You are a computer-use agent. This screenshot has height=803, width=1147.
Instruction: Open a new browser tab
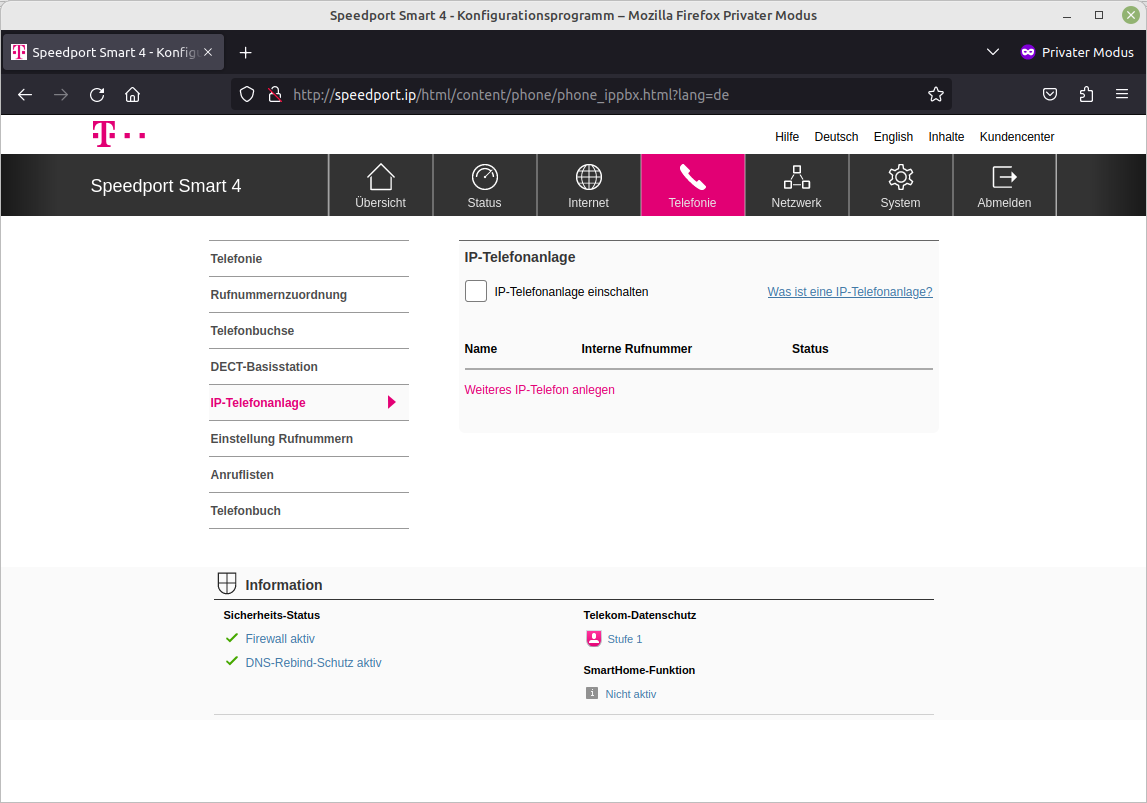pyautogui.click(x=246, y=53)
